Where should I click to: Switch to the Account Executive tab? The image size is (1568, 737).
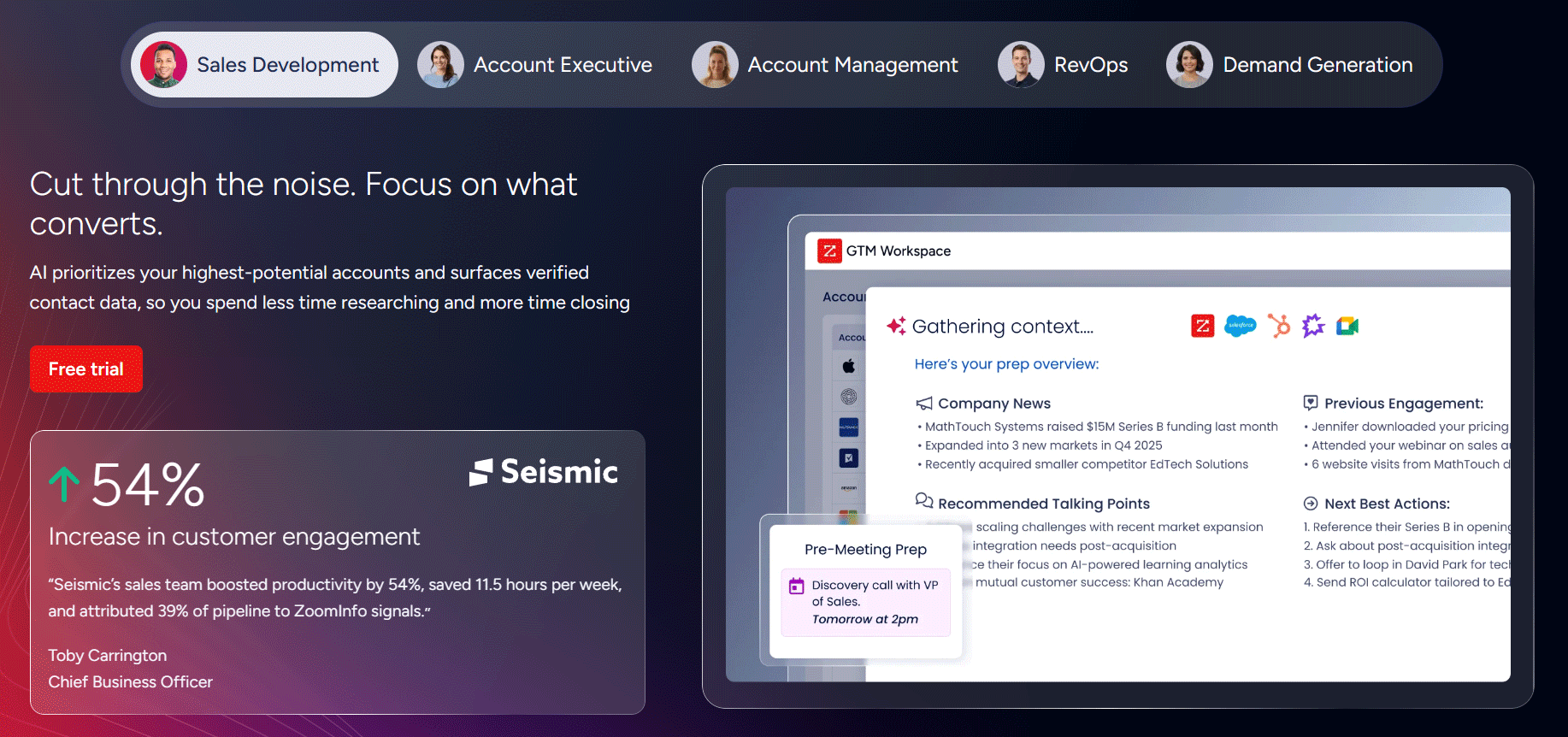click(535, 65)
